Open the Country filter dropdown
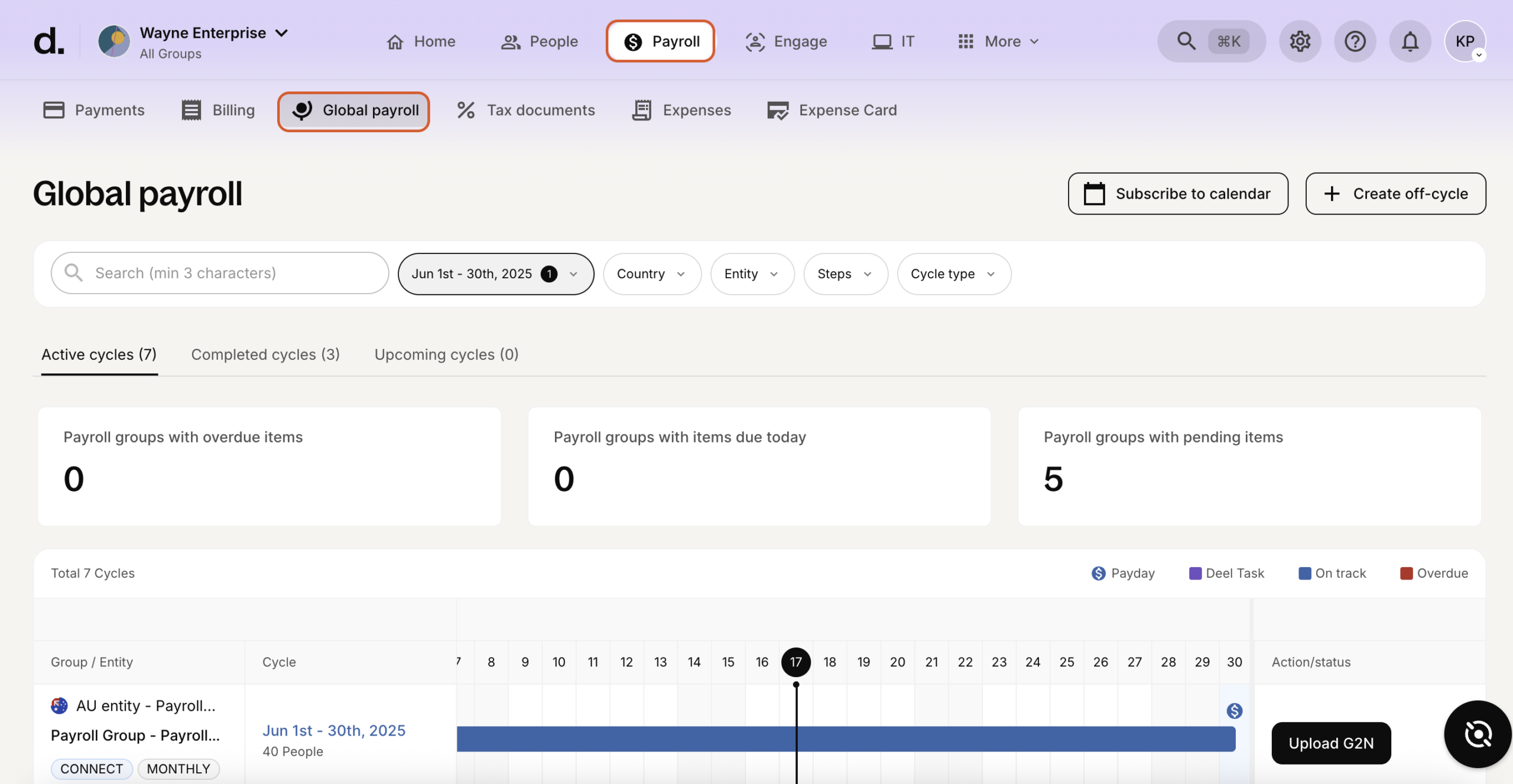 pyautogui.click(x=651, y=274)
